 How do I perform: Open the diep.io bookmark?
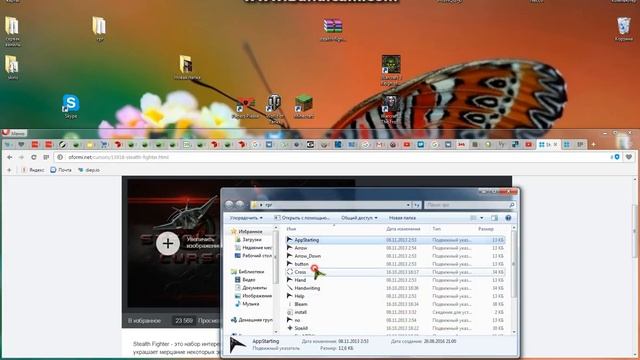point(89,170)
